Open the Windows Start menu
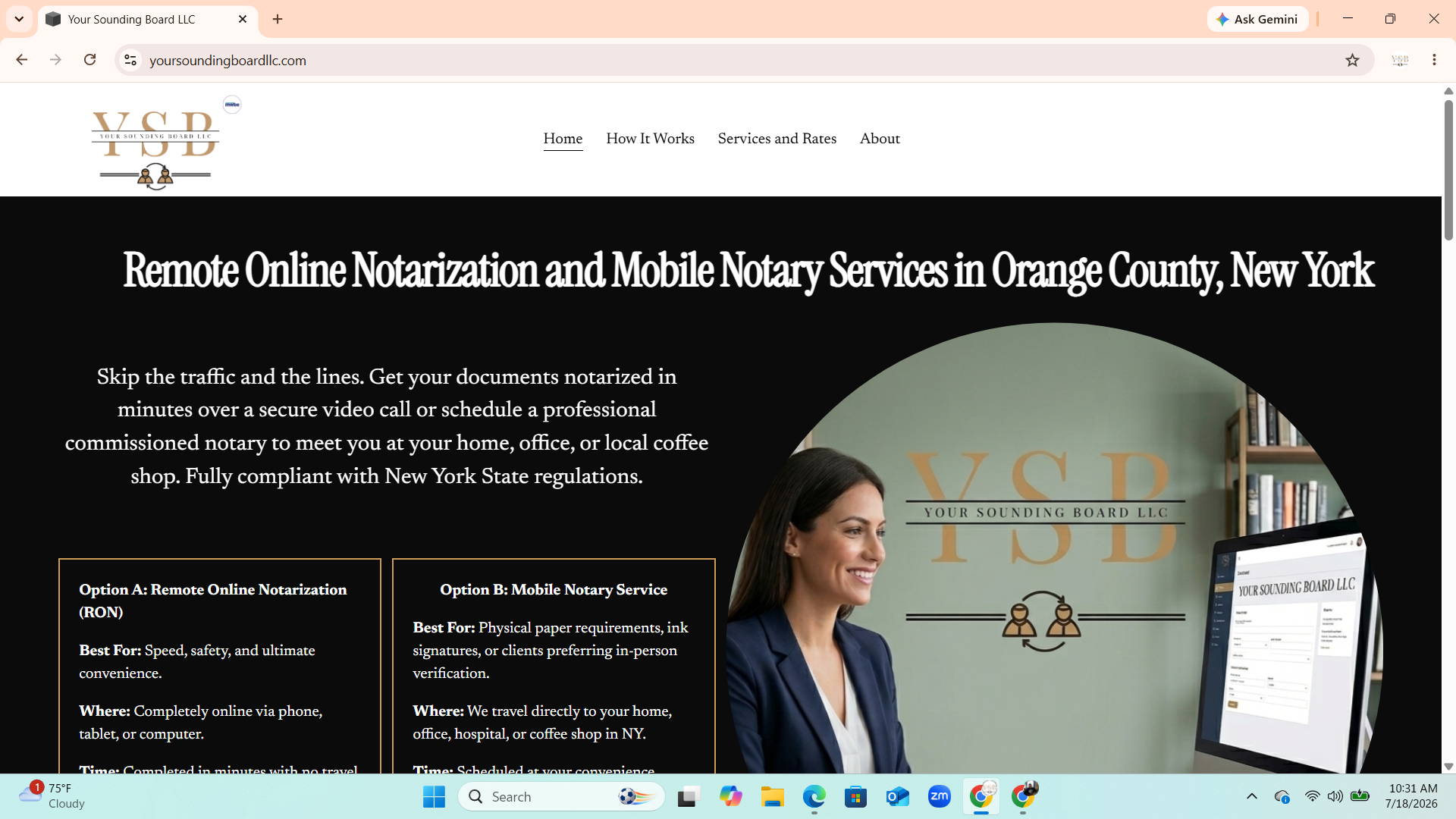This screenshot has height=819, width=1456. tap(434, 797)
